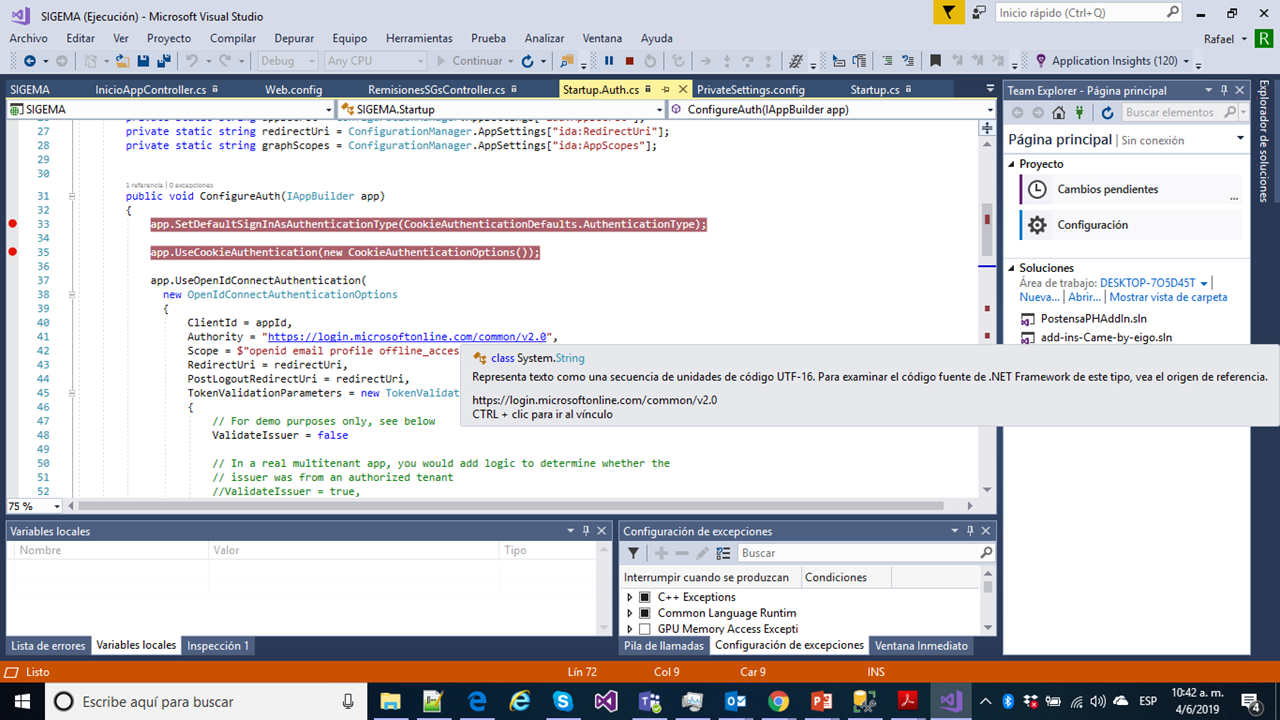Click the Navigate backward arrow icon
The height and width of the screenshot is (720, 1280).
click(x=30, y=61)
